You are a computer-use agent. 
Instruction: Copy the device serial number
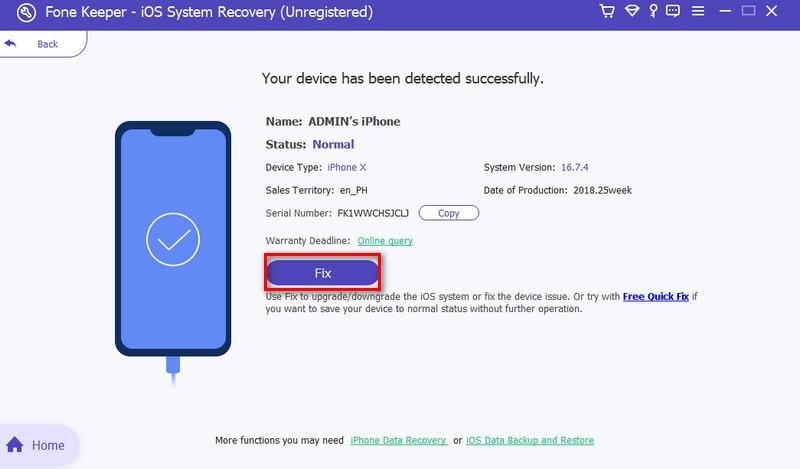click(x=448, y=213)
